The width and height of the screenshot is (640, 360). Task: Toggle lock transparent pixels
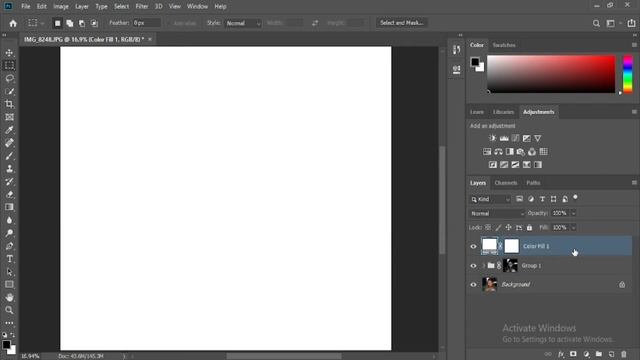coord(488,227)
